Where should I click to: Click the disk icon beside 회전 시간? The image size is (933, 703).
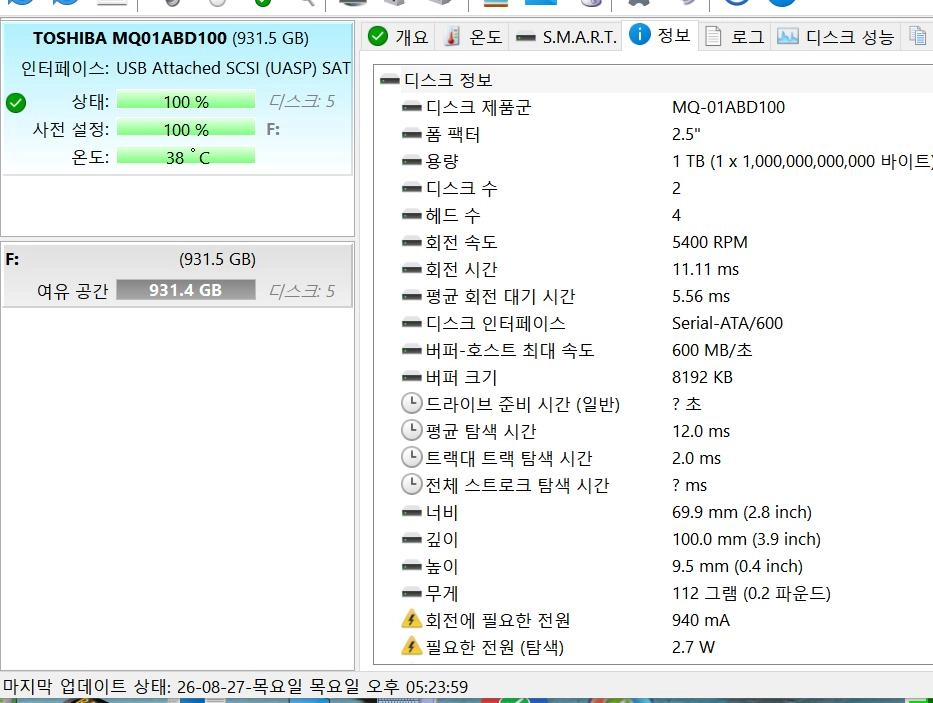(x=411, y=270)
